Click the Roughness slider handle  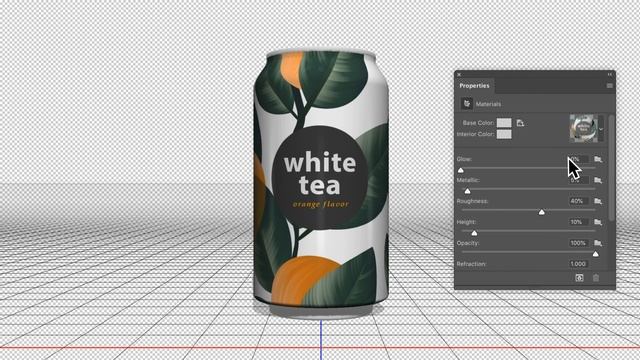pos(542,212)
